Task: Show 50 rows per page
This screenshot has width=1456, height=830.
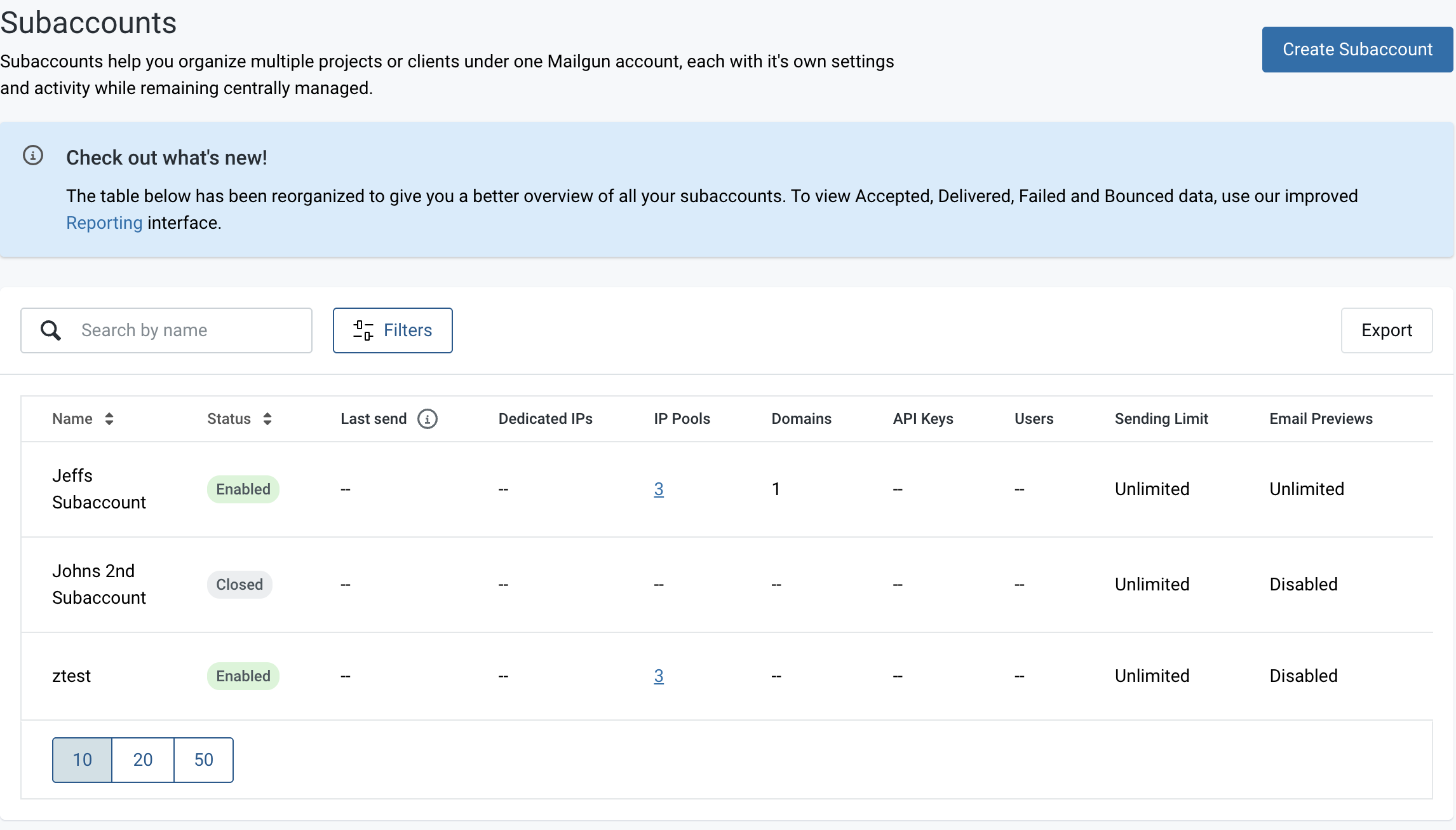Action: [x=203, y=759]
